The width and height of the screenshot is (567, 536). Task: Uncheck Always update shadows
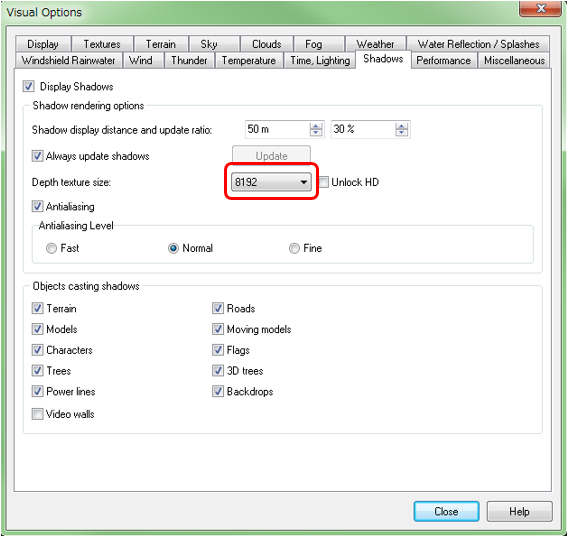coord(37,156)
